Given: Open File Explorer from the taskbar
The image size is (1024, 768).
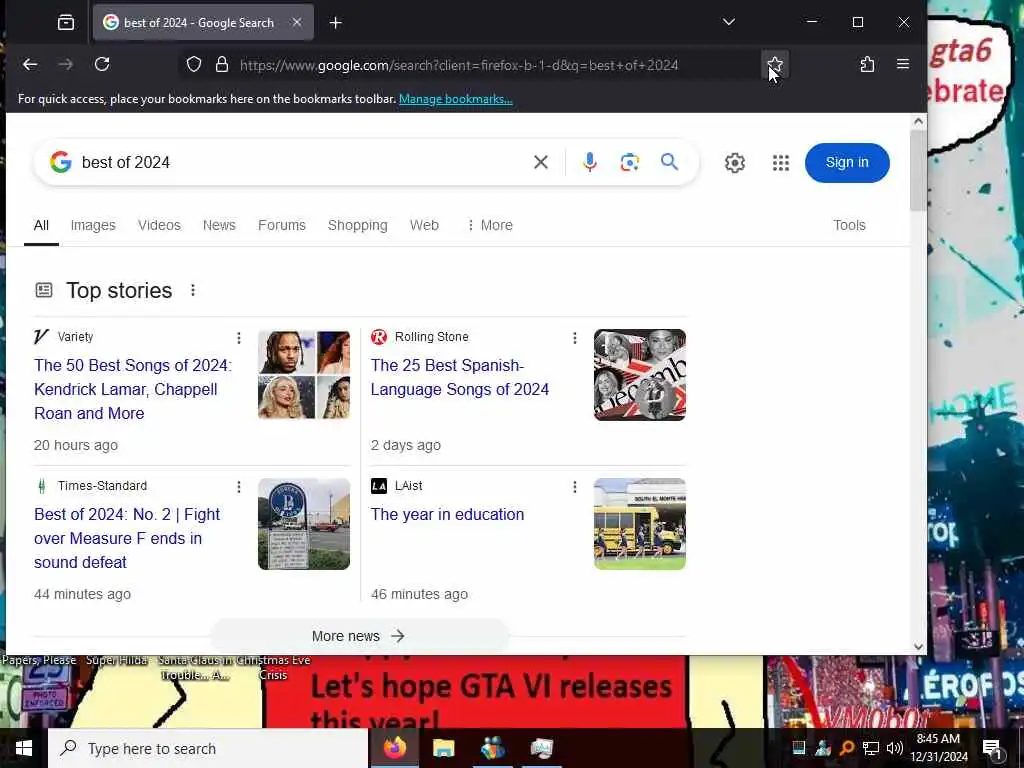Looking at the screenshot, I should [443, 748].
